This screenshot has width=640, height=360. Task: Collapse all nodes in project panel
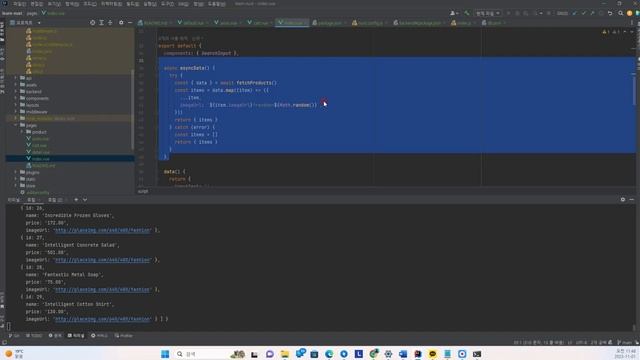(x=110, y=22)
